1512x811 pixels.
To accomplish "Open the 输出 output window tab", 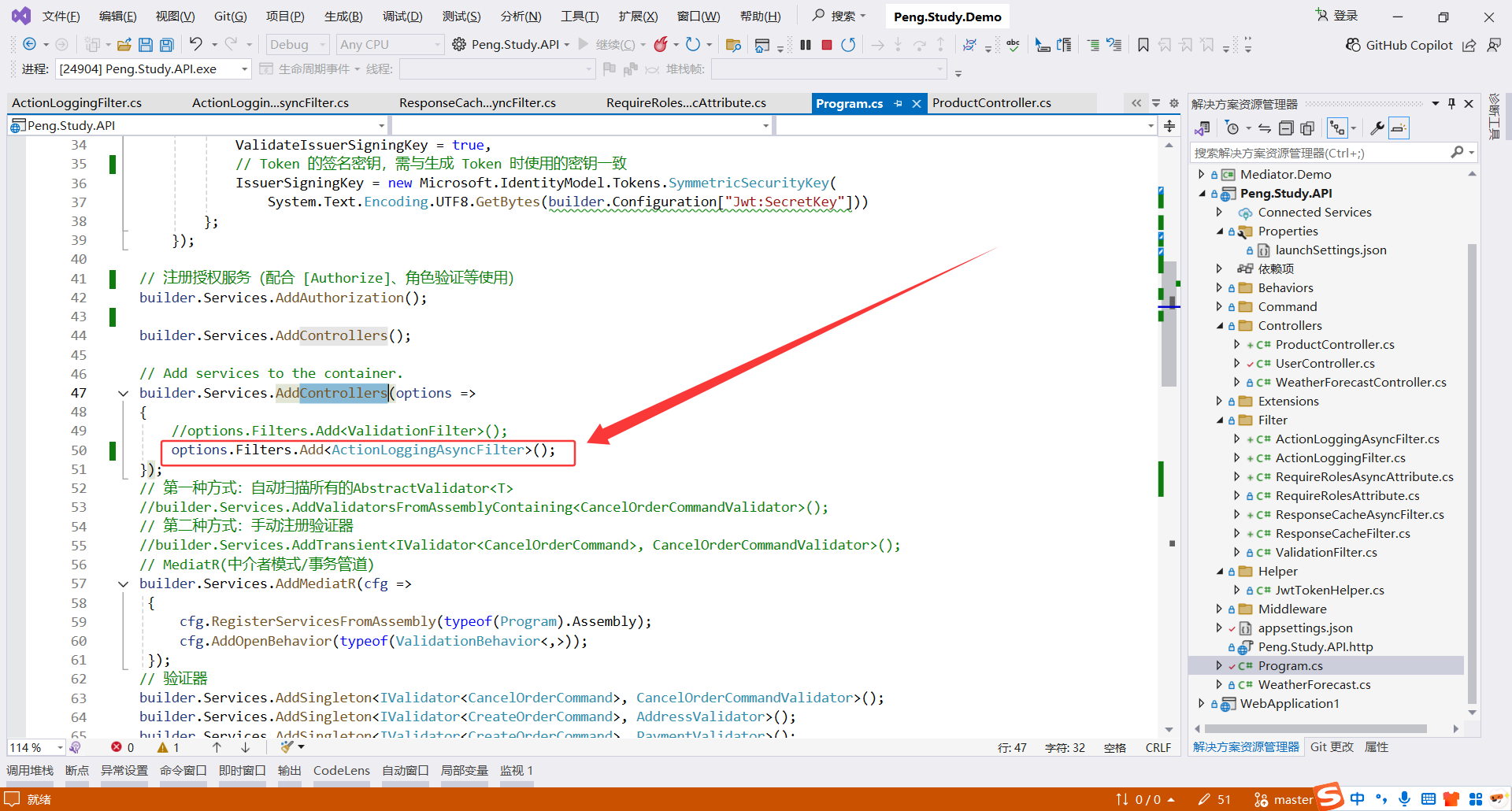I will 289,771.
